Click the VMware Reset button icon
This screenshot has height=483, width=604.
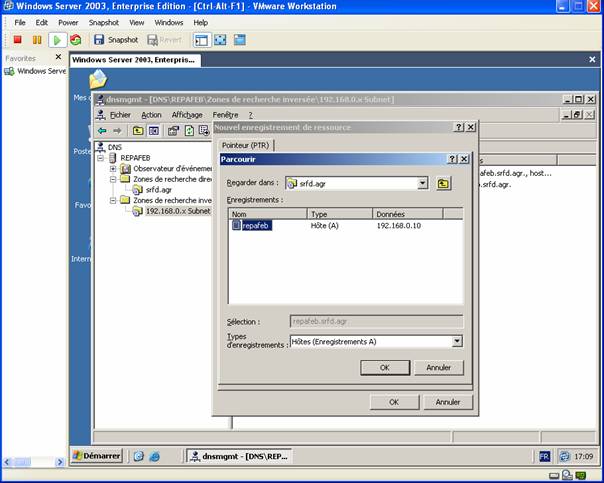[76, 40]
